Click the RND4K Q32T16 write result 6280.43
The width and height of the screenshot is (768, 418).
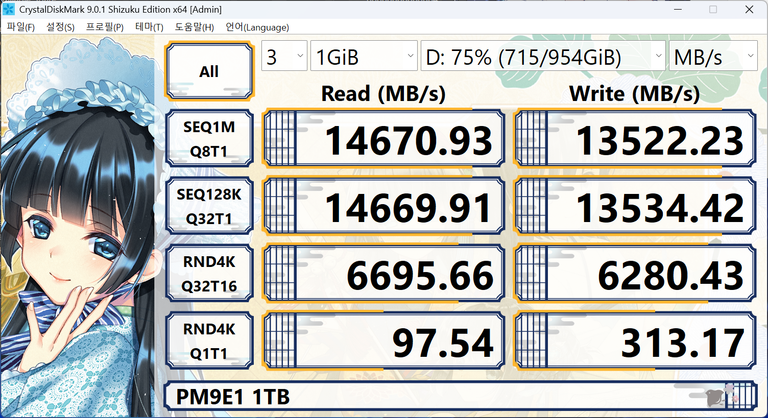click(635, 273)
